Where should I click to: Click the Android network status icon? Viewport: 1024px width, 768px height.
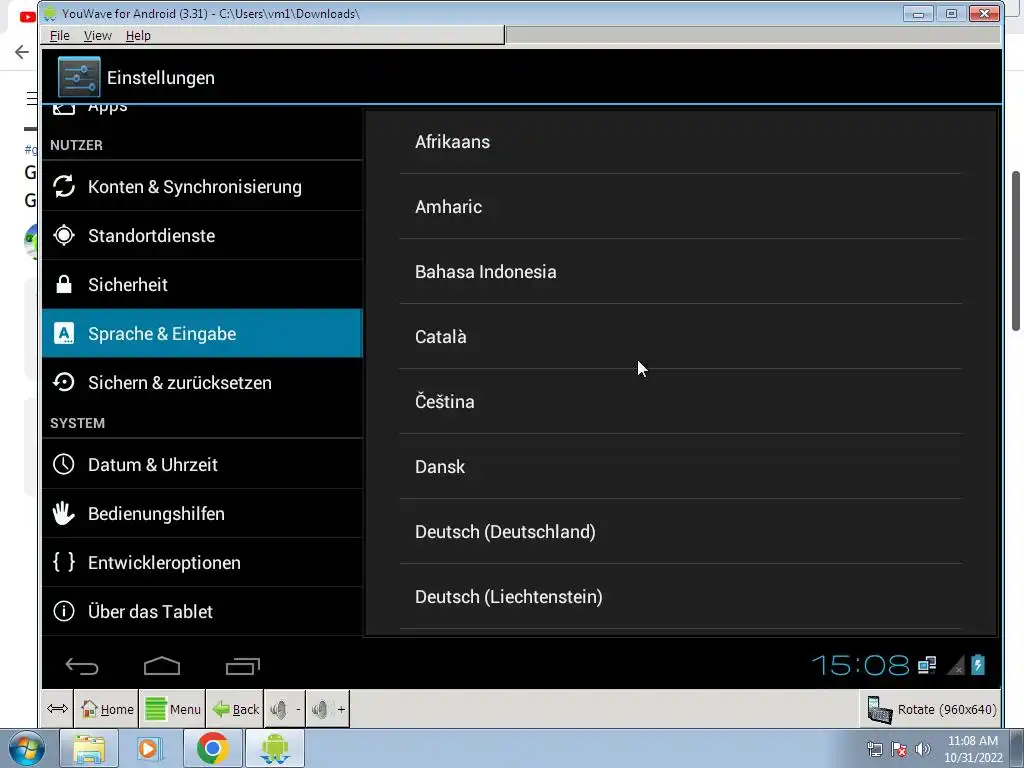[927, 665]
